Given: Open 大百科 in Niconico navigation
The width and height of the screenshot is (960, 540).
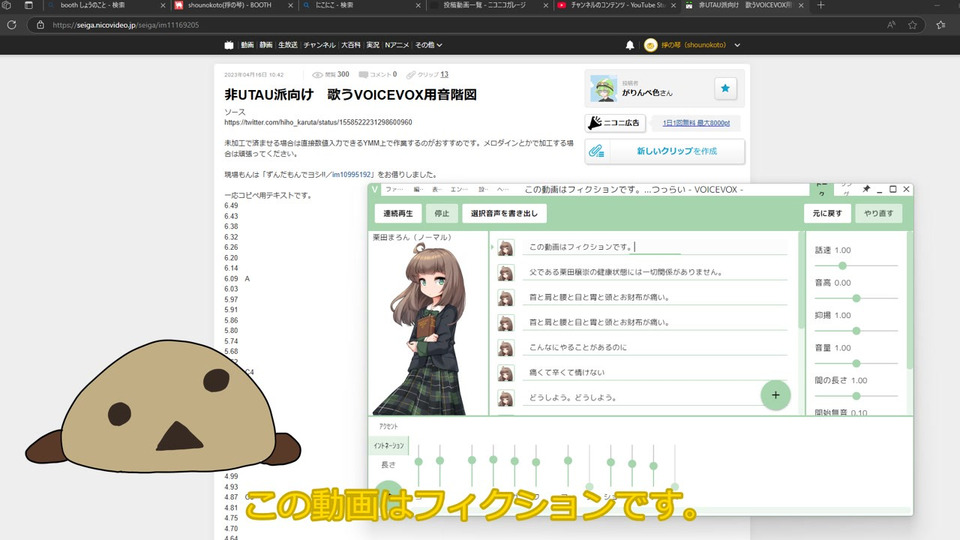Looking at the screenshot, I should 351,45.
